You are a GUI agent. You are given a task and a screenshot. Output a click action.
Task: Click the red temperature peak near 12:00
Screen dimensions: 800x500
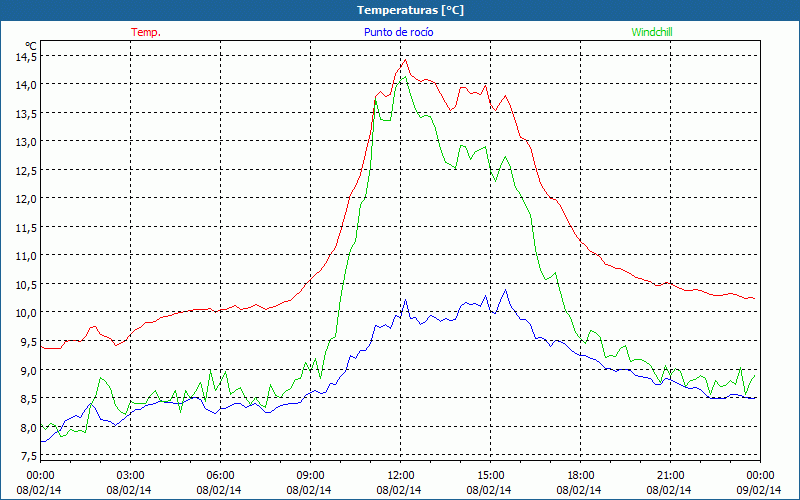tap(406, 60)
